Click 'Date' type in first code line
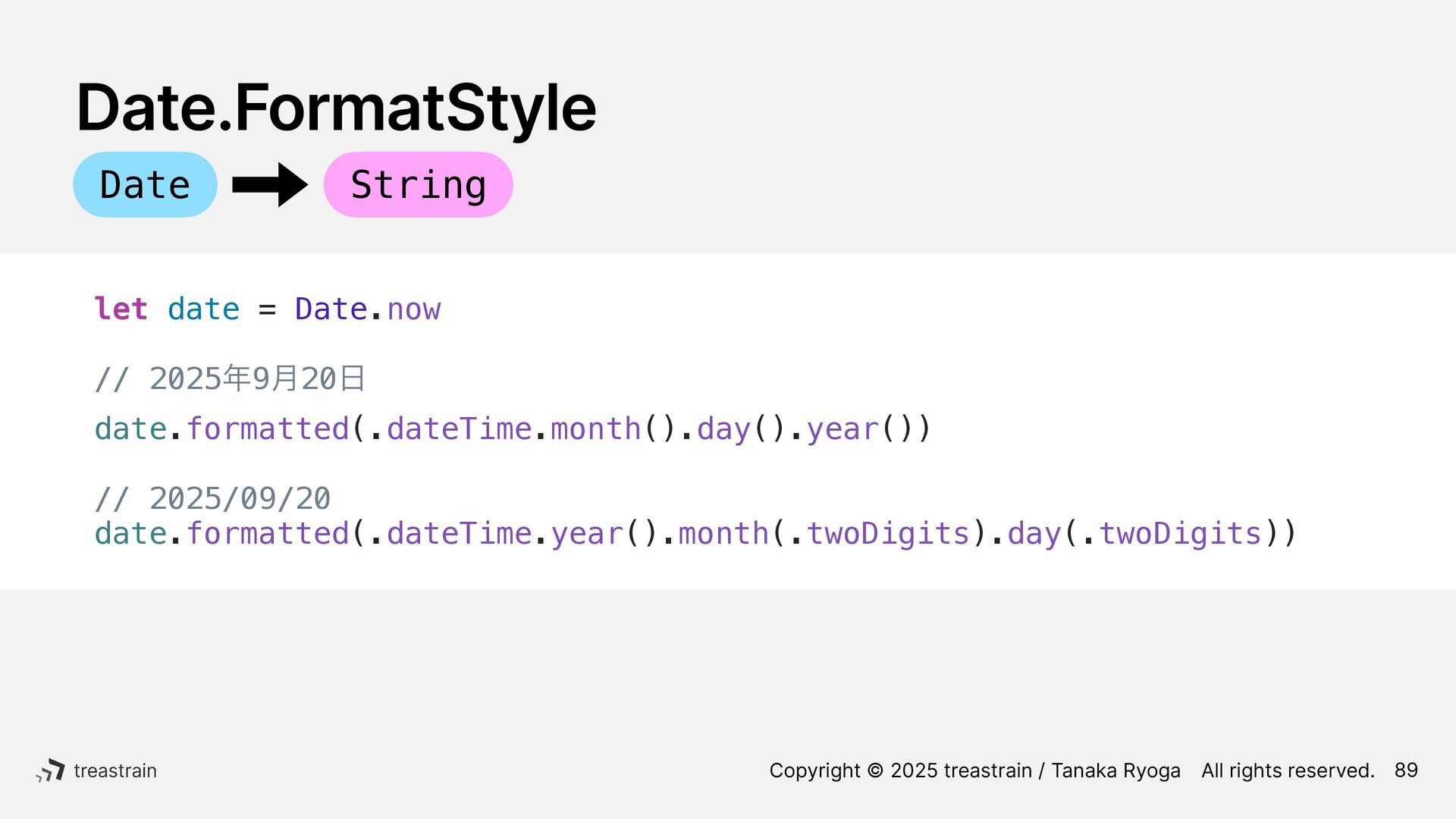Screen dimensions: 1456x819 [x=331, y=309]
